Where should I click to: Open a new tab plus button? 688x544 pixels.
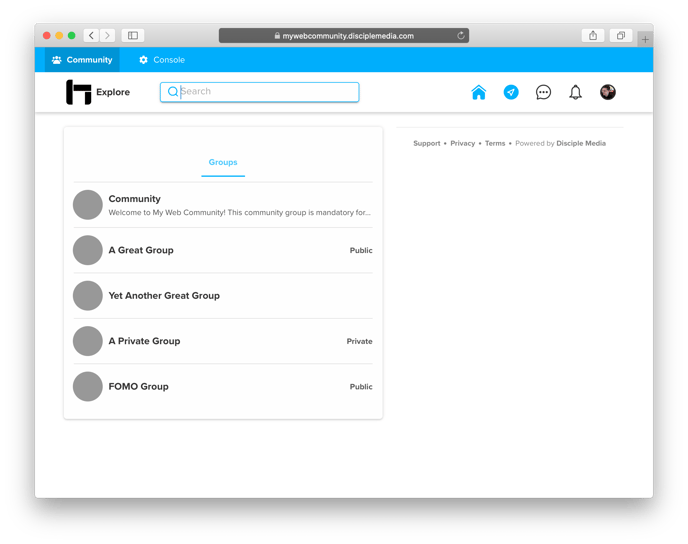tap(645, 39)
